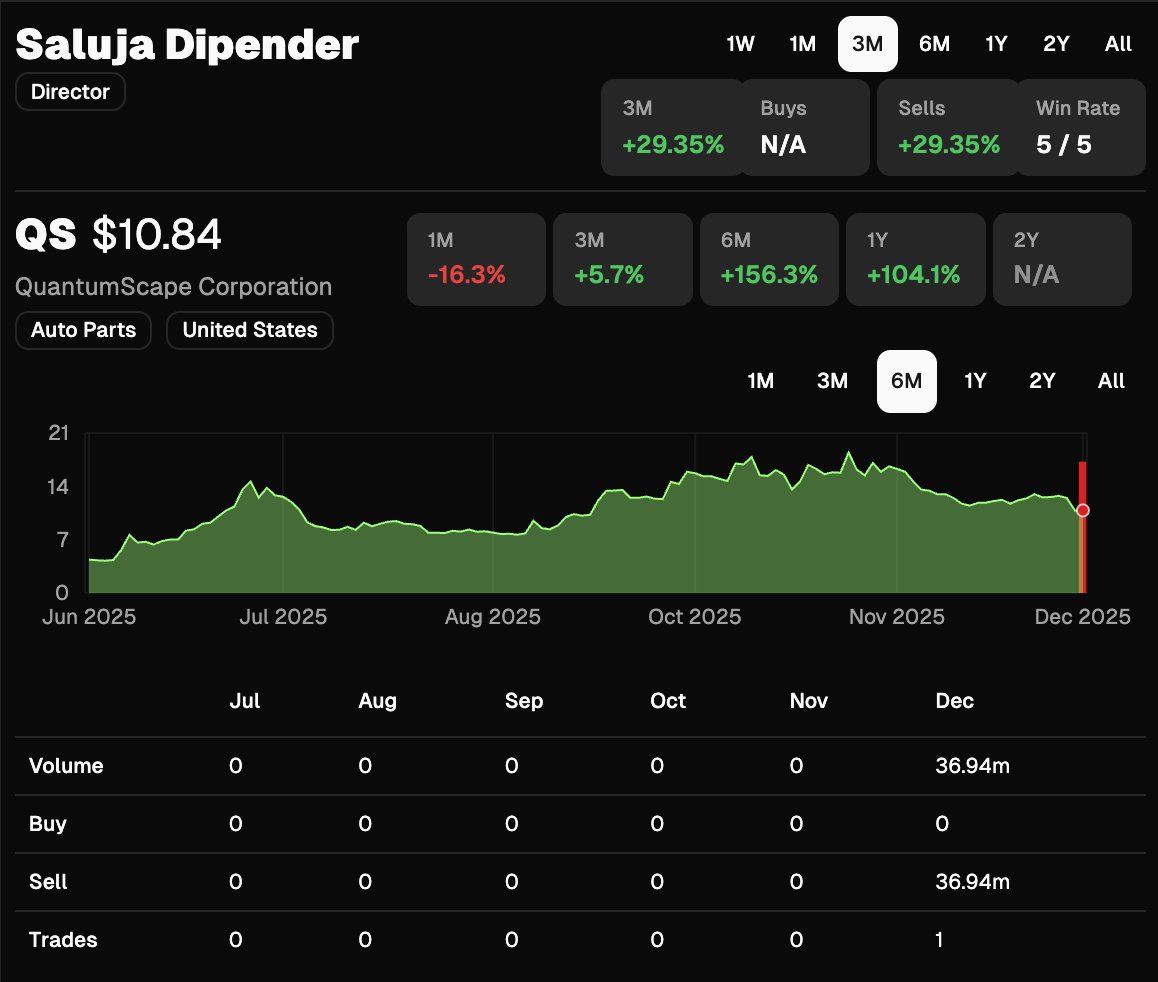Click the Jul column header
This screenshot has height=982, width=1158.
(244, 701)
